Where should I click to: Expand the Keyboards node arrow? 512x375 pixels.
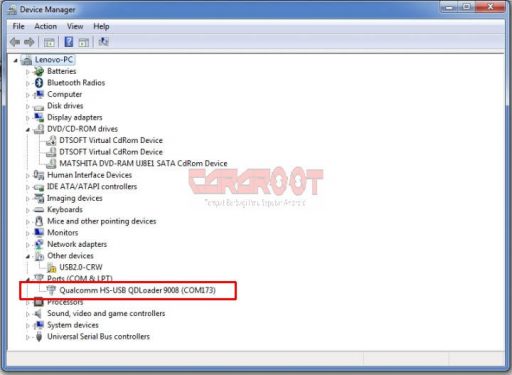[28, 210]
